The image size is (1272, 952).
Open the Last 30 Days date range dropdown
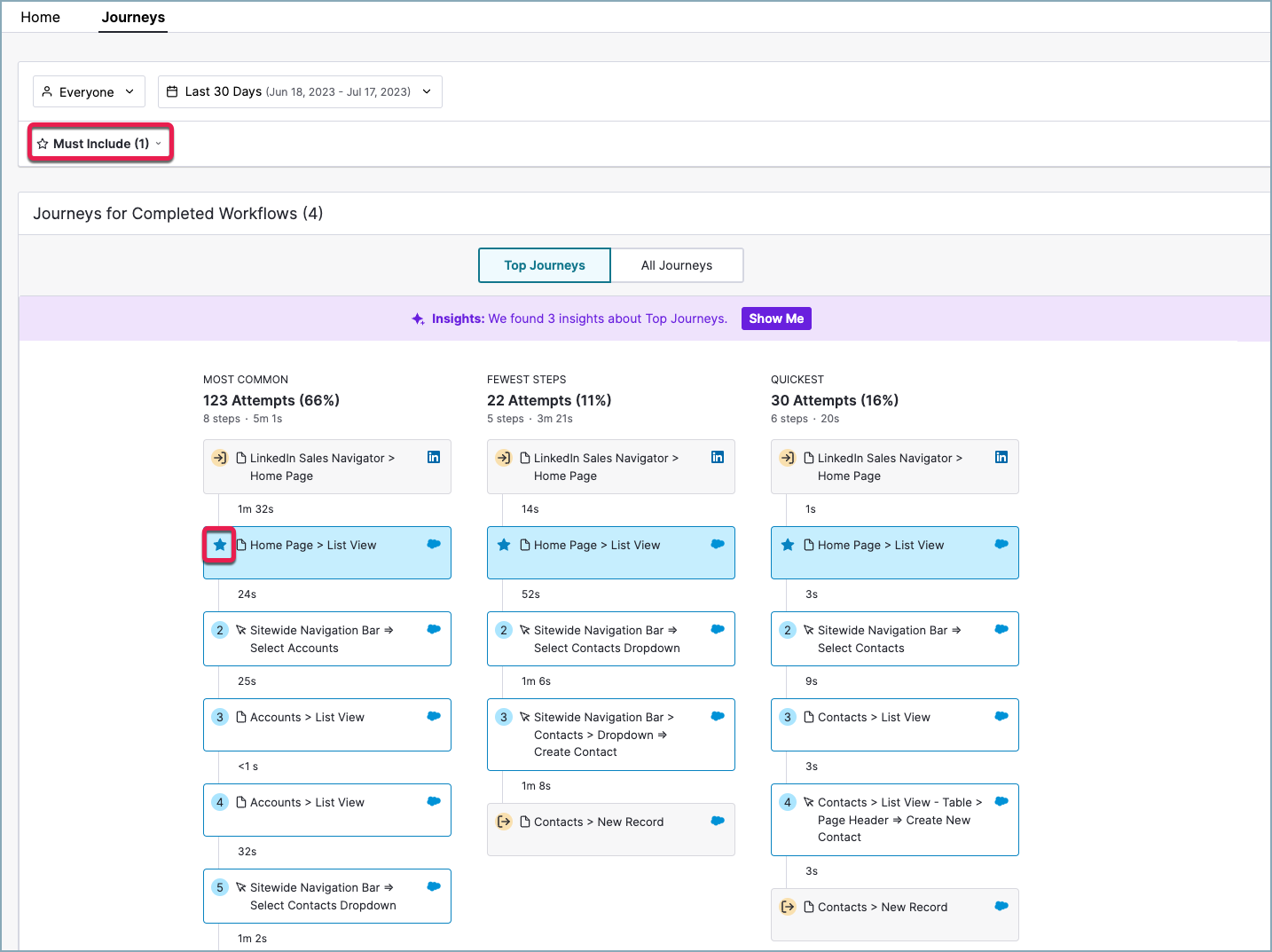tap(300, 91)
